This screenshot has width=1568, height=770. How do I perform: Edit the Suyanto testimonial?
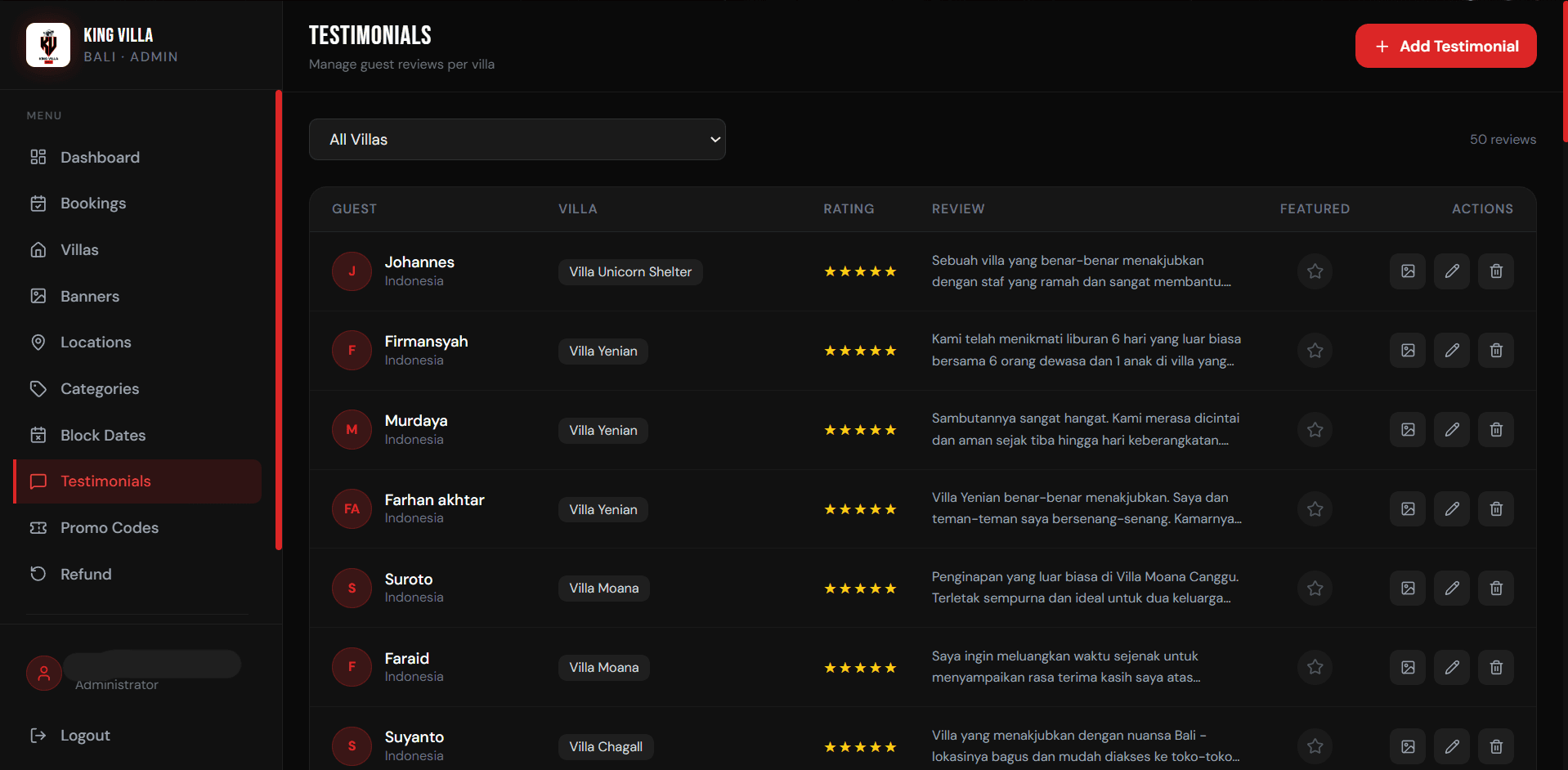coord(1452,746)
